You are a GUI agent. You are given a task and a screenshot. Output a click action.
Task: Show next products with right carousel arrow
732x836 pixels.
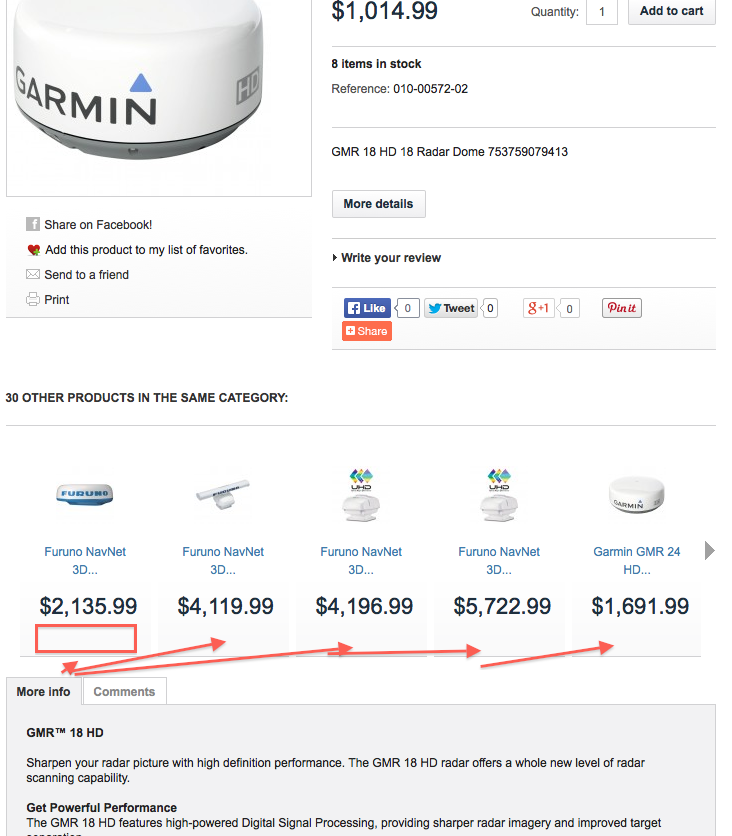point(709,550)
